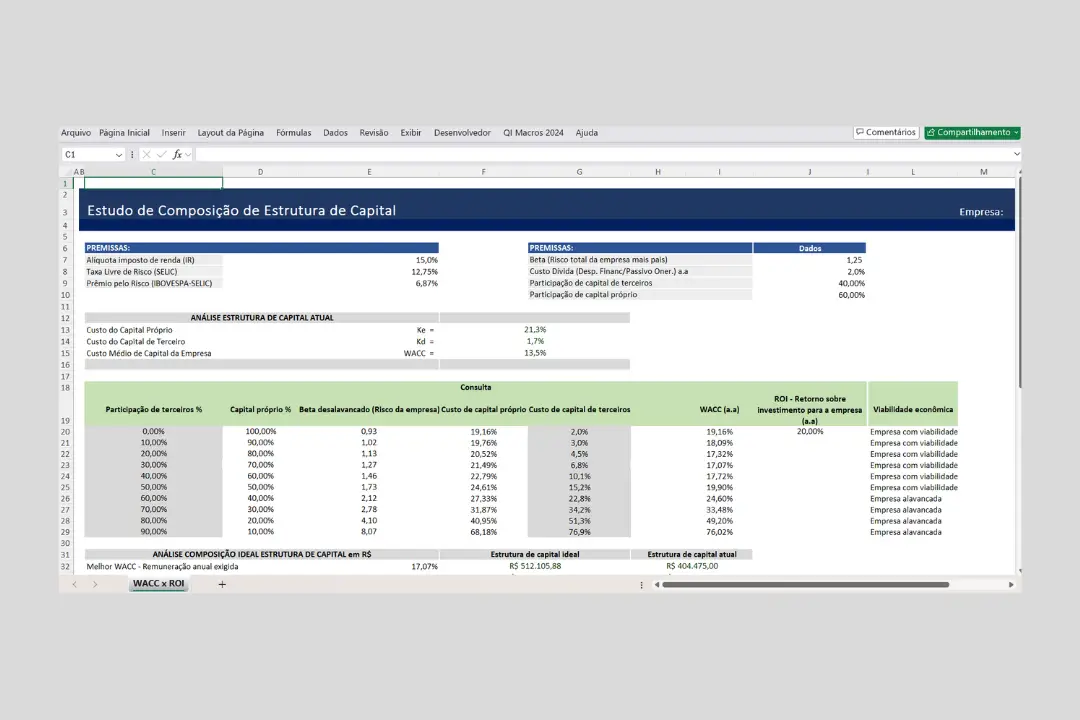
Task: Click the previous sheet navigation arrow
Action: 75,584
